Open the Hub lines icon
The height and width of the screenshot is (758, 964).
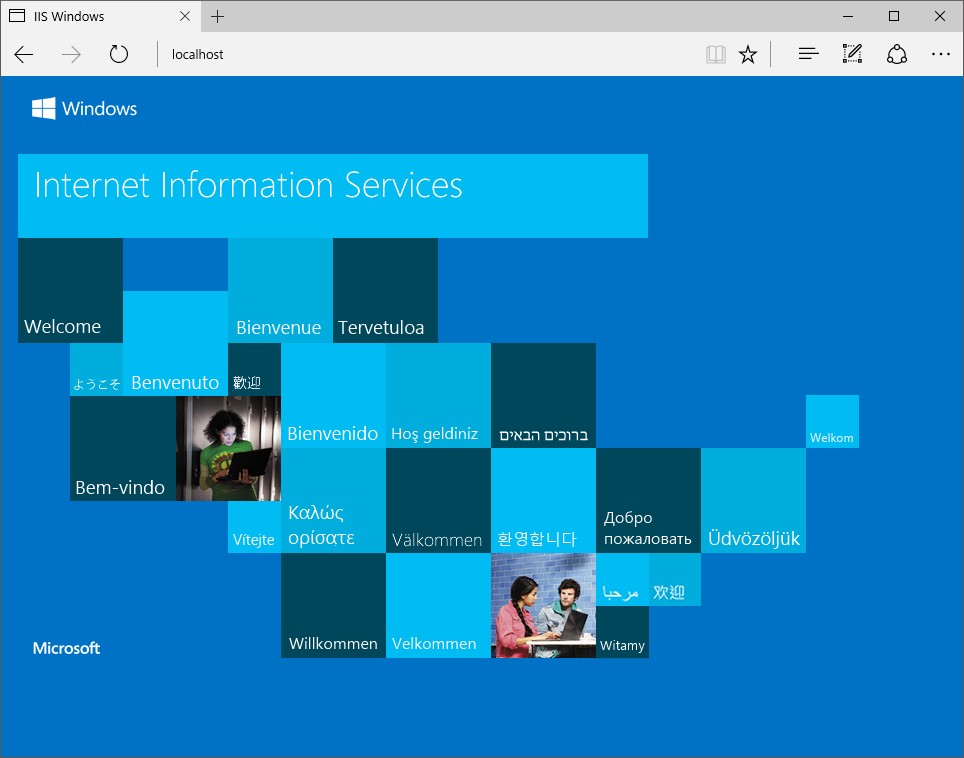click(x=808, y=54)
